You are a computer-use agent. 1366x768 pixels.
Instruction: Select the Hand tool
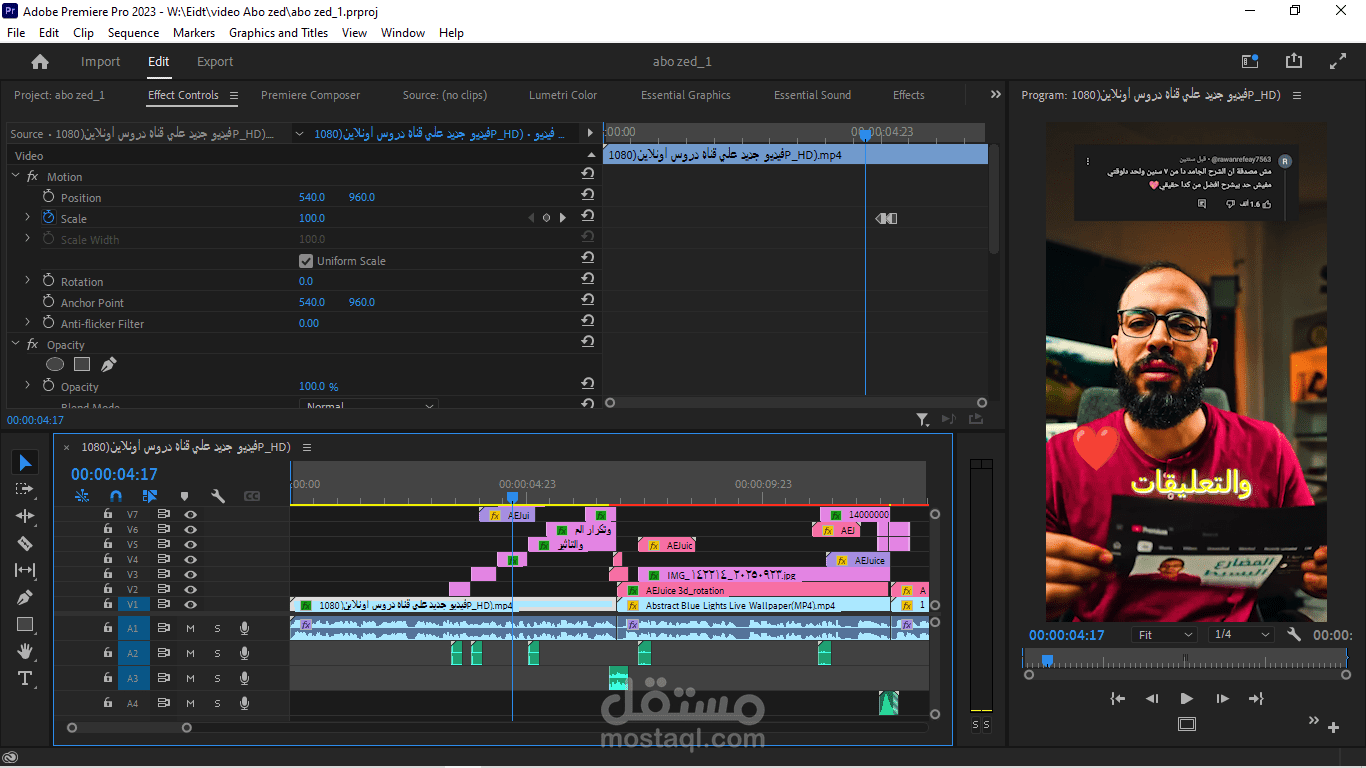pyautogui.click(x=26, y=651)
